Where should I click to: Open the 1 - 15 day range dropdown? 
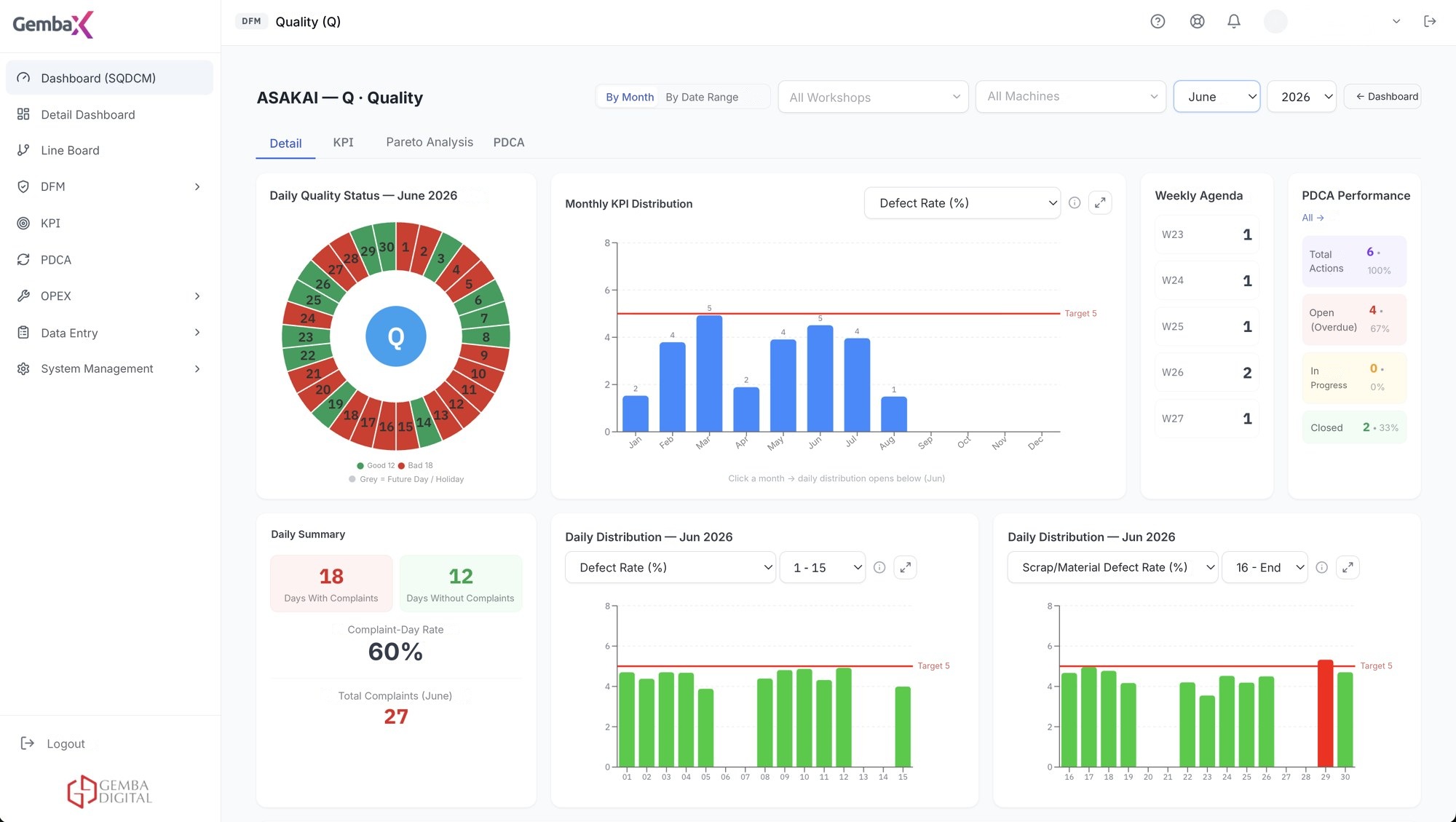(823, 567)
